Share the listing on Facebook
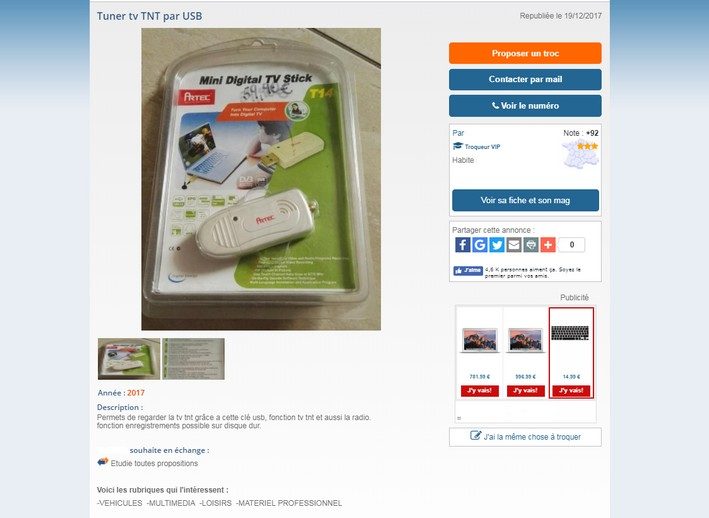Image resolution: width=709 pixels, height=518 pixels. click(x=463, y=245)
